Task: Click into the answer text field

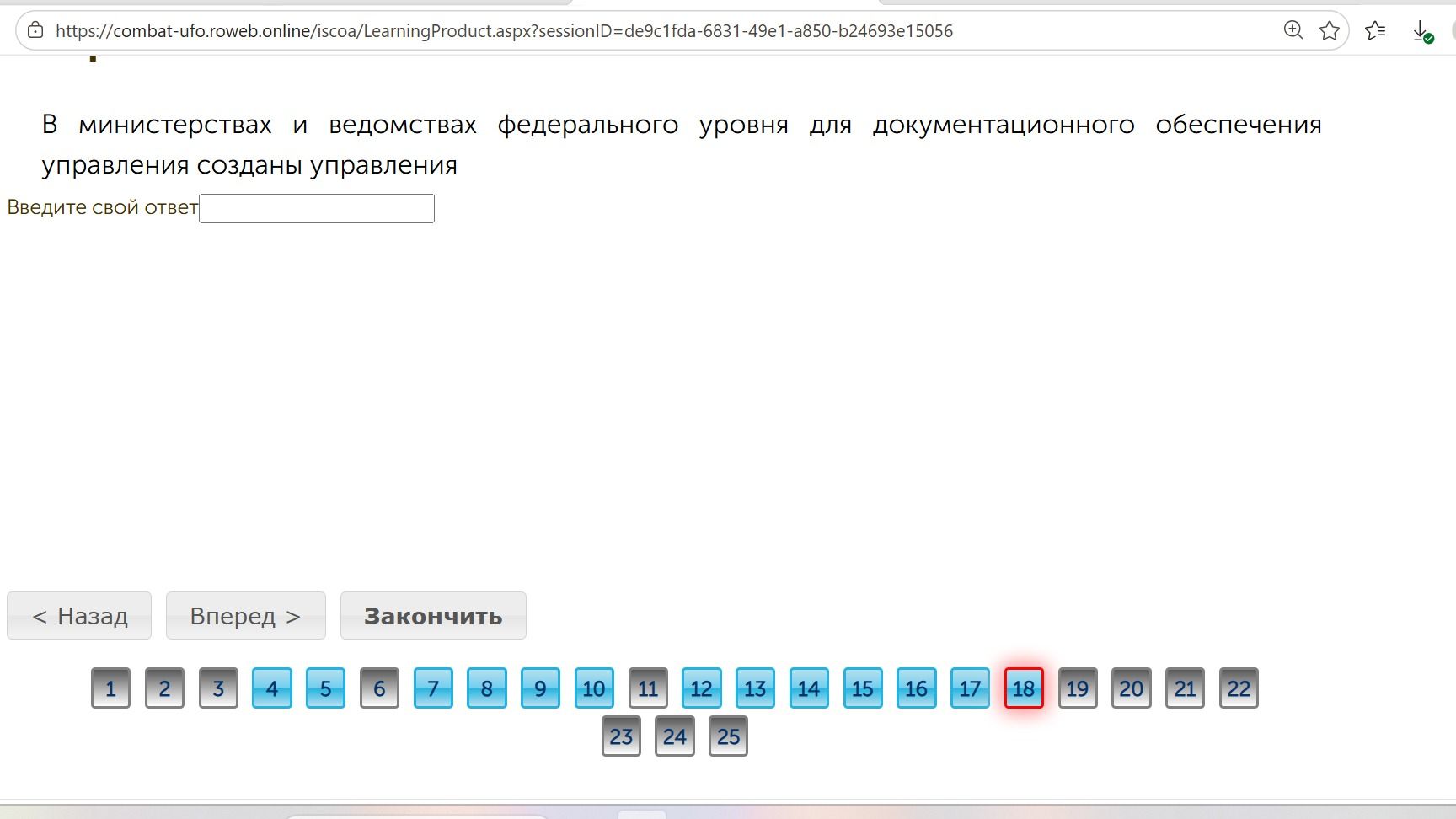Action: pyautogui.click(x=317, y=208)
